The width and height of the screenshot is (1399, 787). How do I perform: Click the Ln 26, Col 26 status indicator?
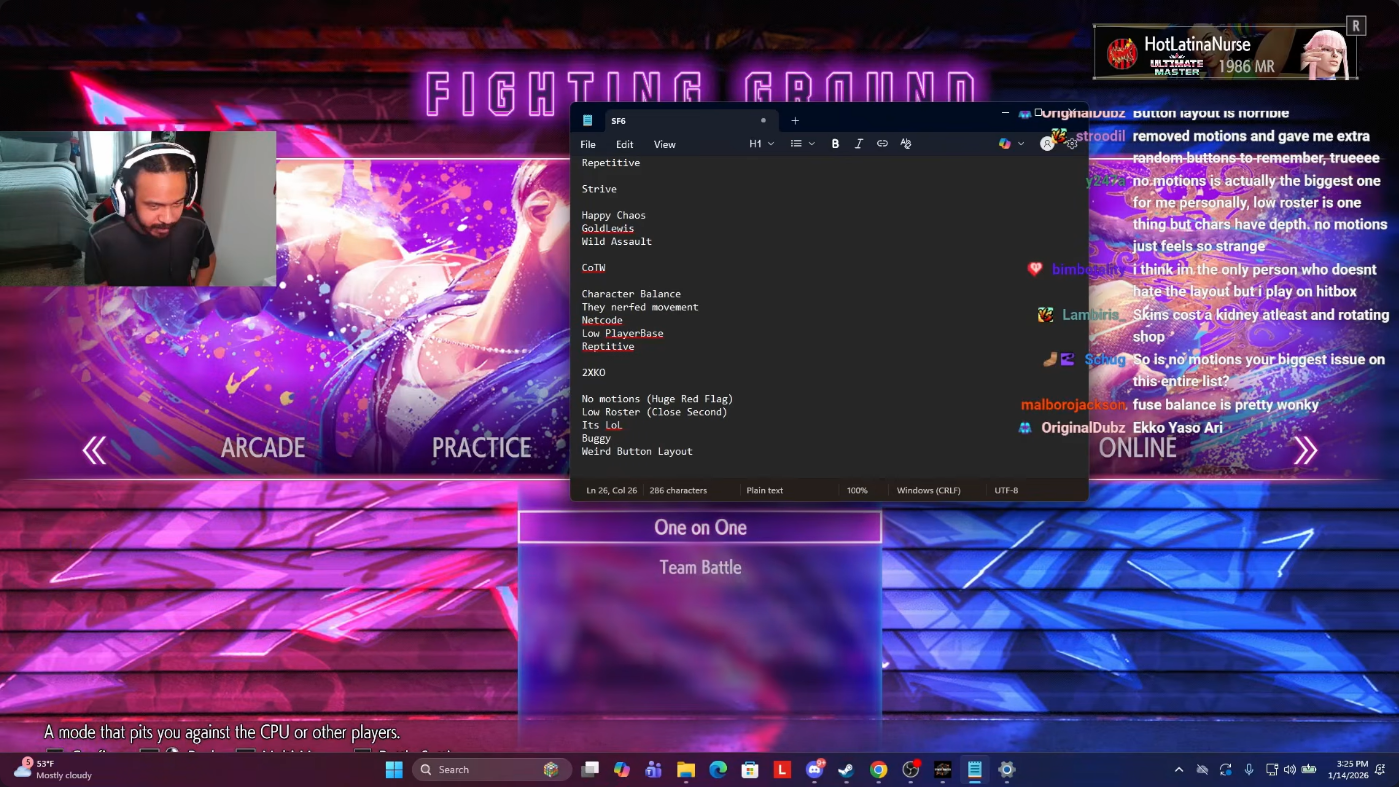coord(611,491)
